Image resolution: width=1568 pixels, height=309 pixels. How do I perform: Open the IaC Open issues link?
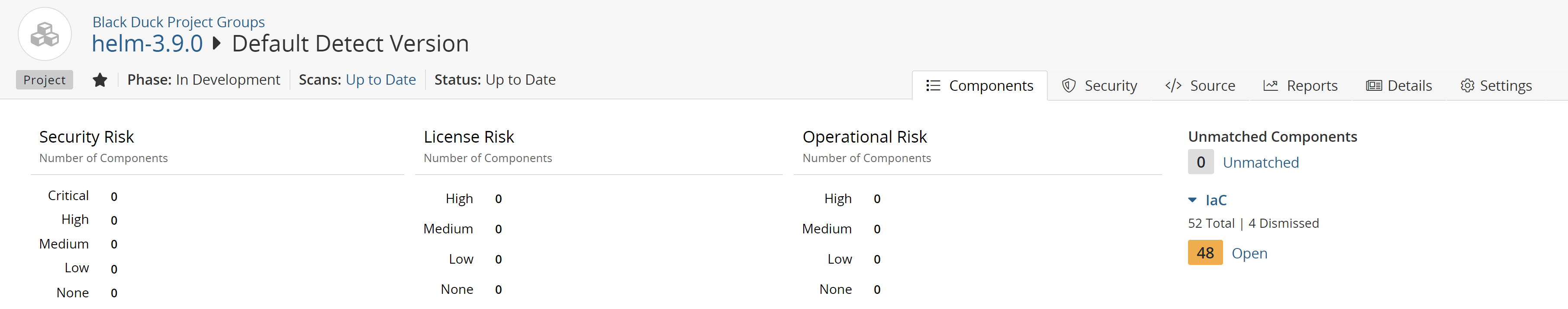[1249, 253]
